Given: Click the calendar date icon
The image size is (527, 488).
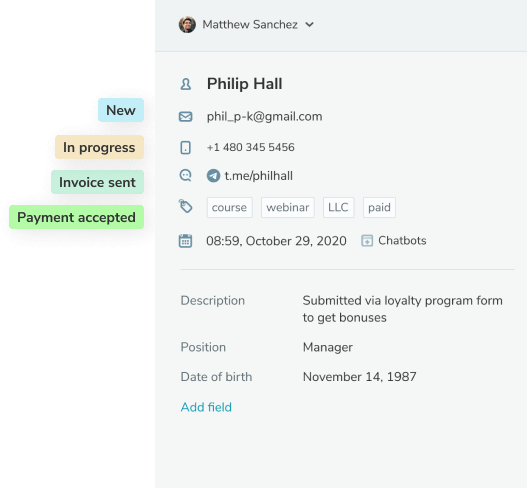Looking at the screenshot, I should [x=186, y=241].
